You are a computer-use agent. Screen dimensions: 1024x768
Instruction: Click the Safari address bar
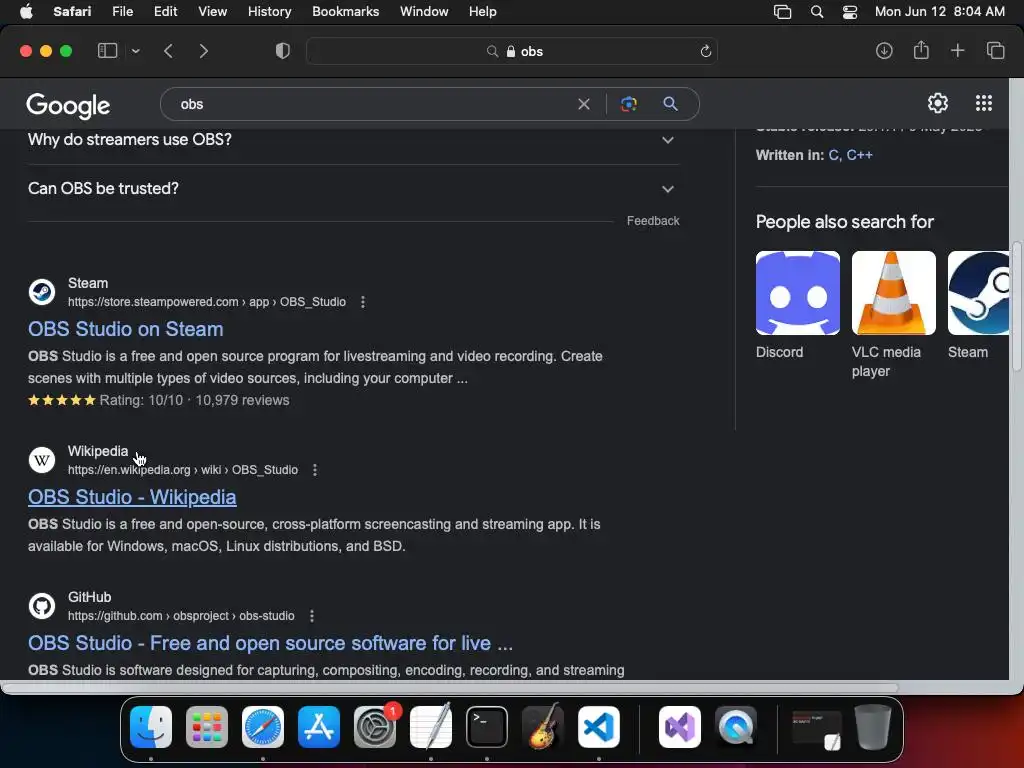tap(511, 51)
